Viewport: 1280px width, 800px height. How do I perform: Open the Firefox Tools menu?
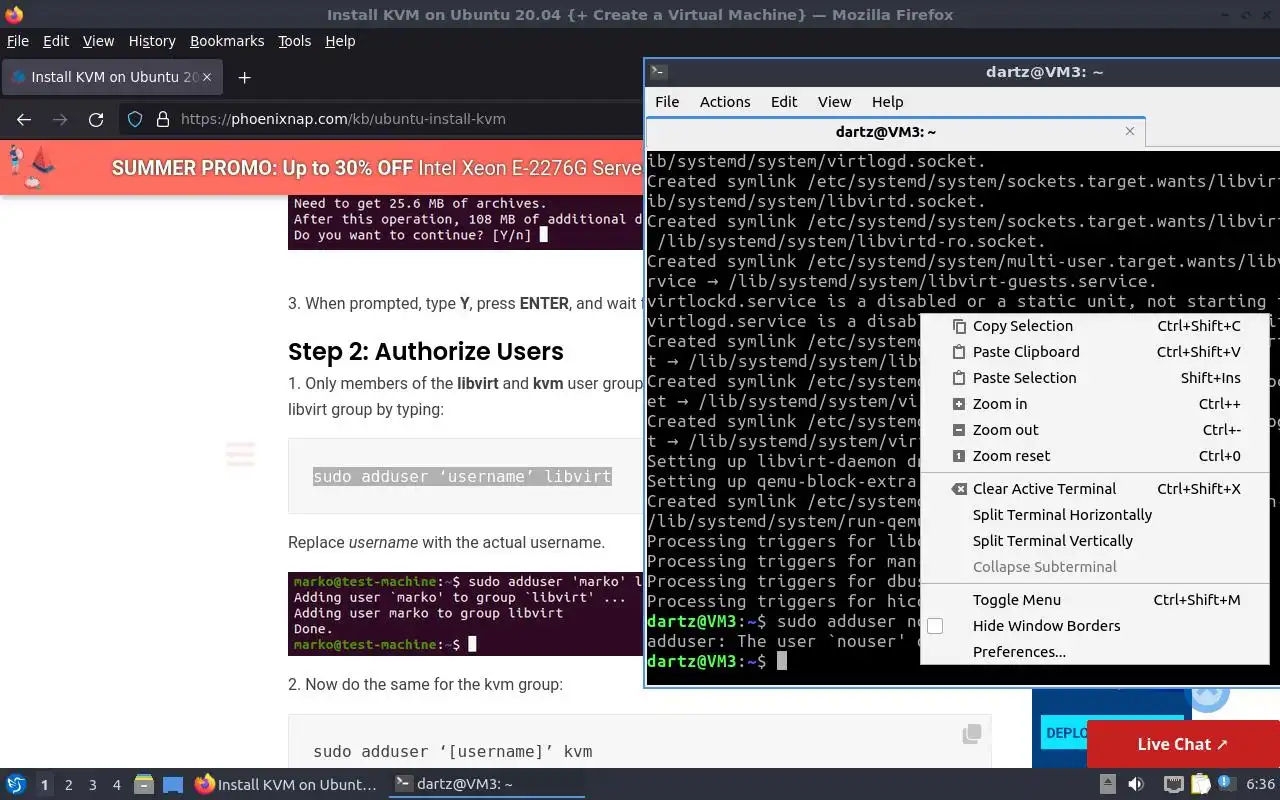pyautogui.click(x=294, y=41)
